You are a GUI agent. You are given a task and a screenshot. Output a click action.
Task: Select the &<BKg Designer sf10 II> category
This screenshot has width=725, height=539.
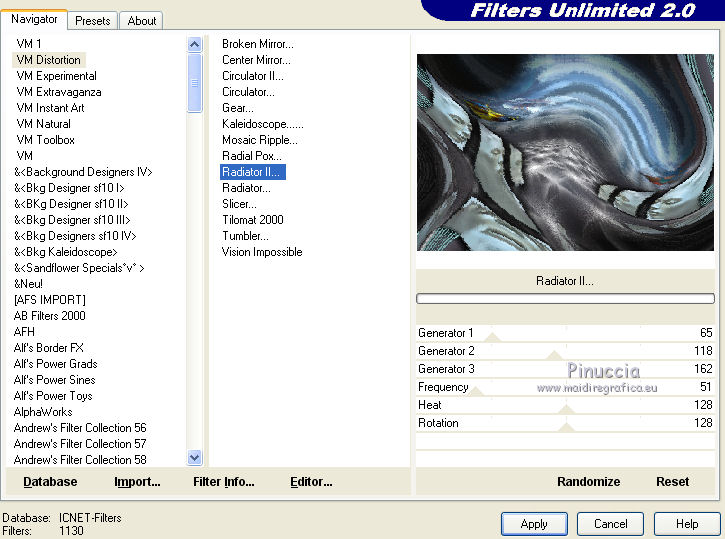click(71, 204)
